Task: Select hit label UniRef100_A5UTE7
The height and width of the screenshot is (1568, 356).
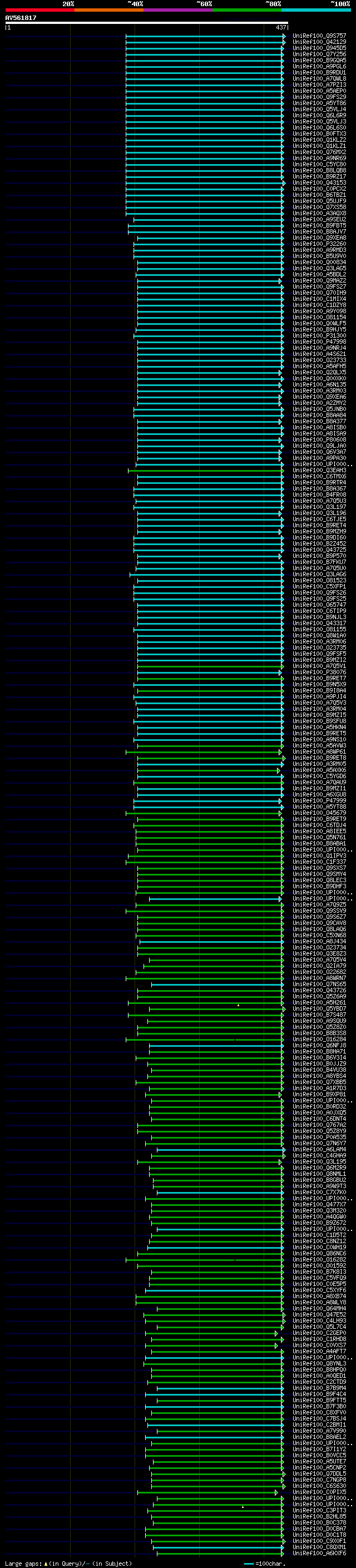Action: (x=319, y=1461)
